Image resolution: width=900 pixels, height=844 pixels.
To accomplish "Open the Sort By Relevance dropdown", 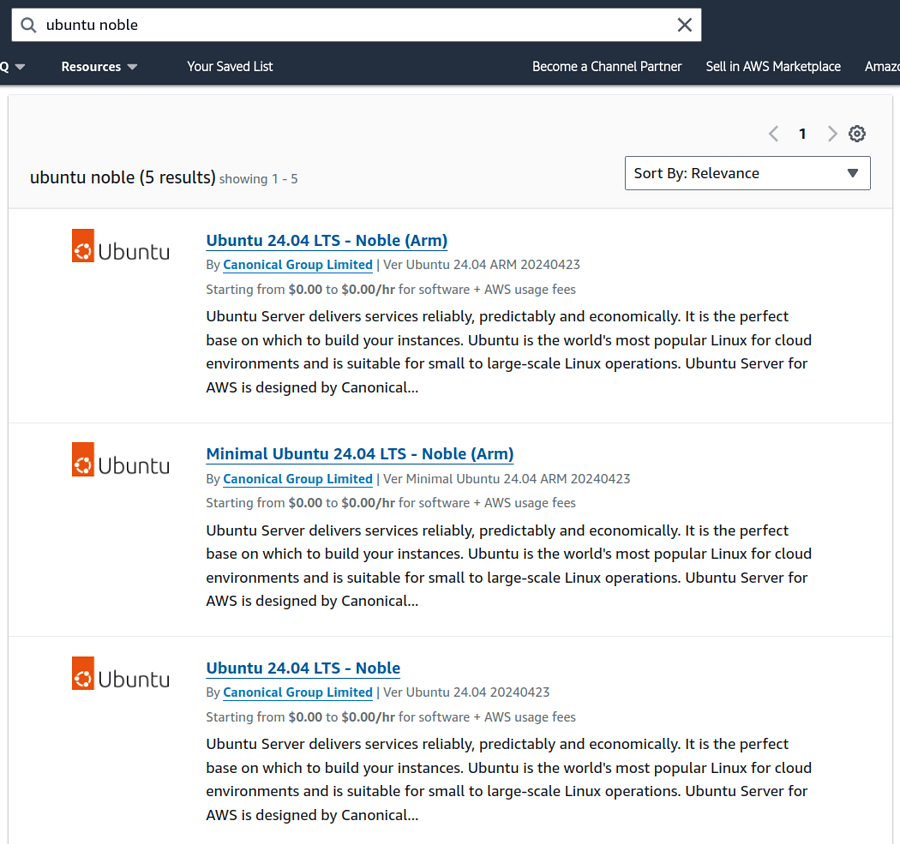I will [x=747, y=173].
